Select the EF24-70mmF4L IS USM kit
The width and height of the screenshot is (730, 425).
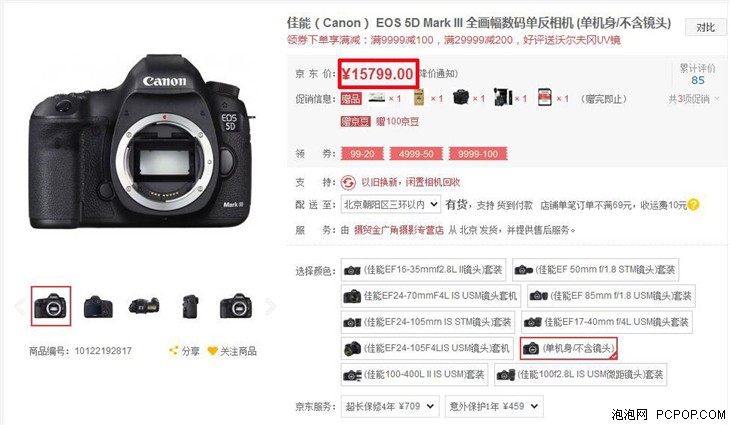coord(430,296)
